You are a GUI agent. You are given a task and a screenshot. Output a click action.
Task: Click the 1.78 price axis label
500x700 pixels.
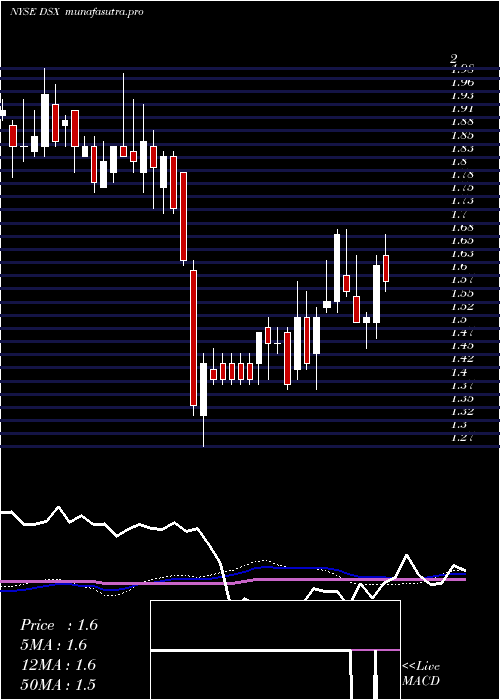tap(462, 175)
